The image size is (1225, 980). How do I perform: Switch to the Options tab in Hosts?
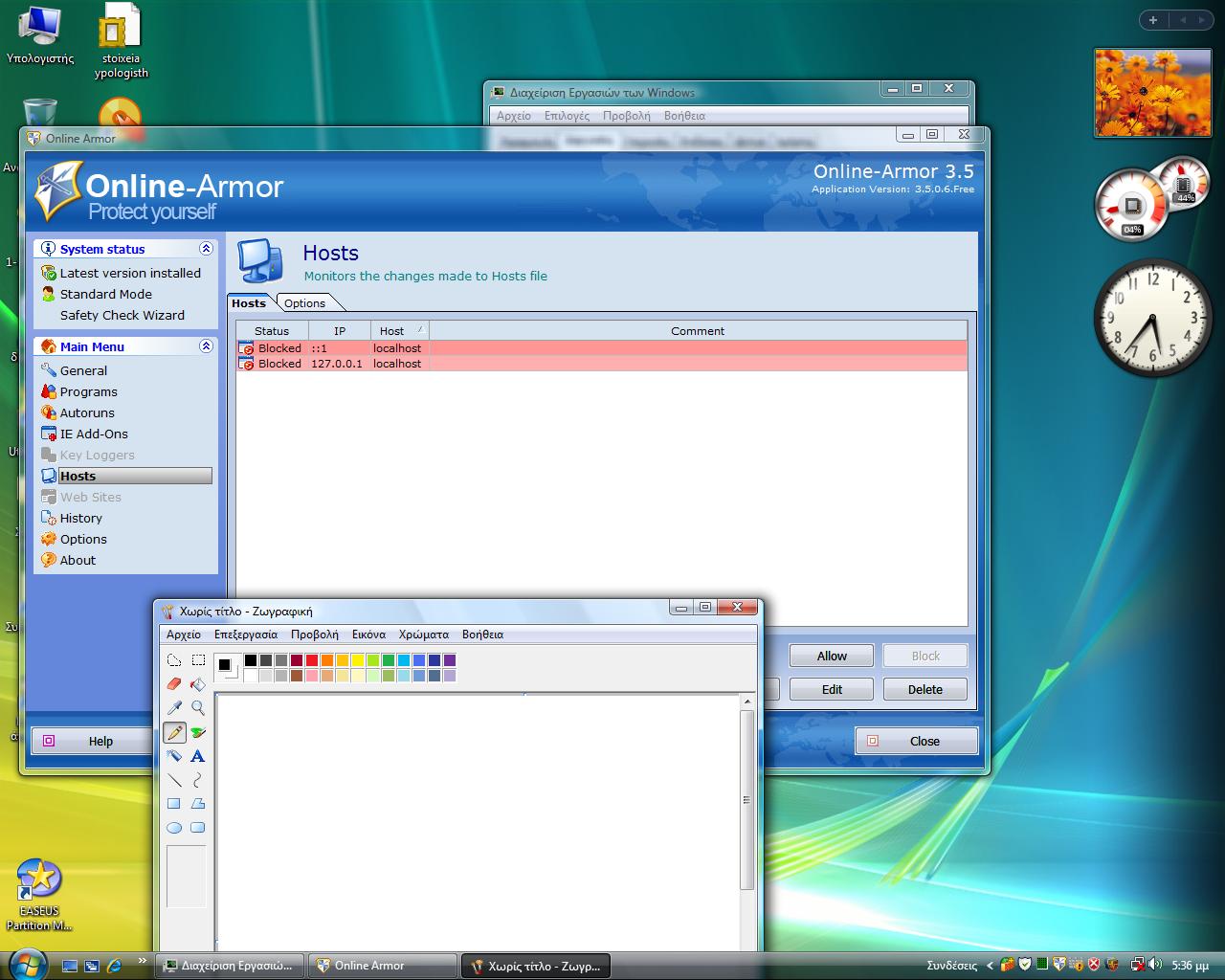click(304, 303)
